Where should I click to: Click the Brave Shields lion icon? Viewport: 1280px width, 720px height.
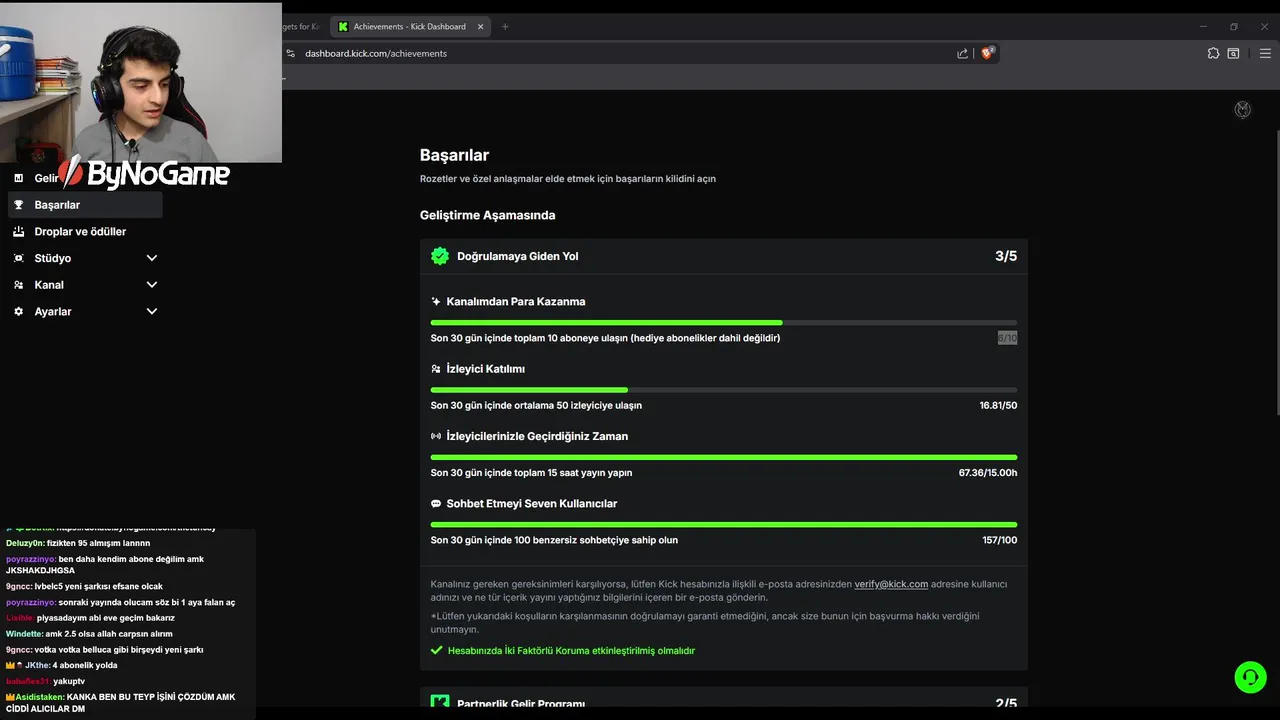point(987,53)
